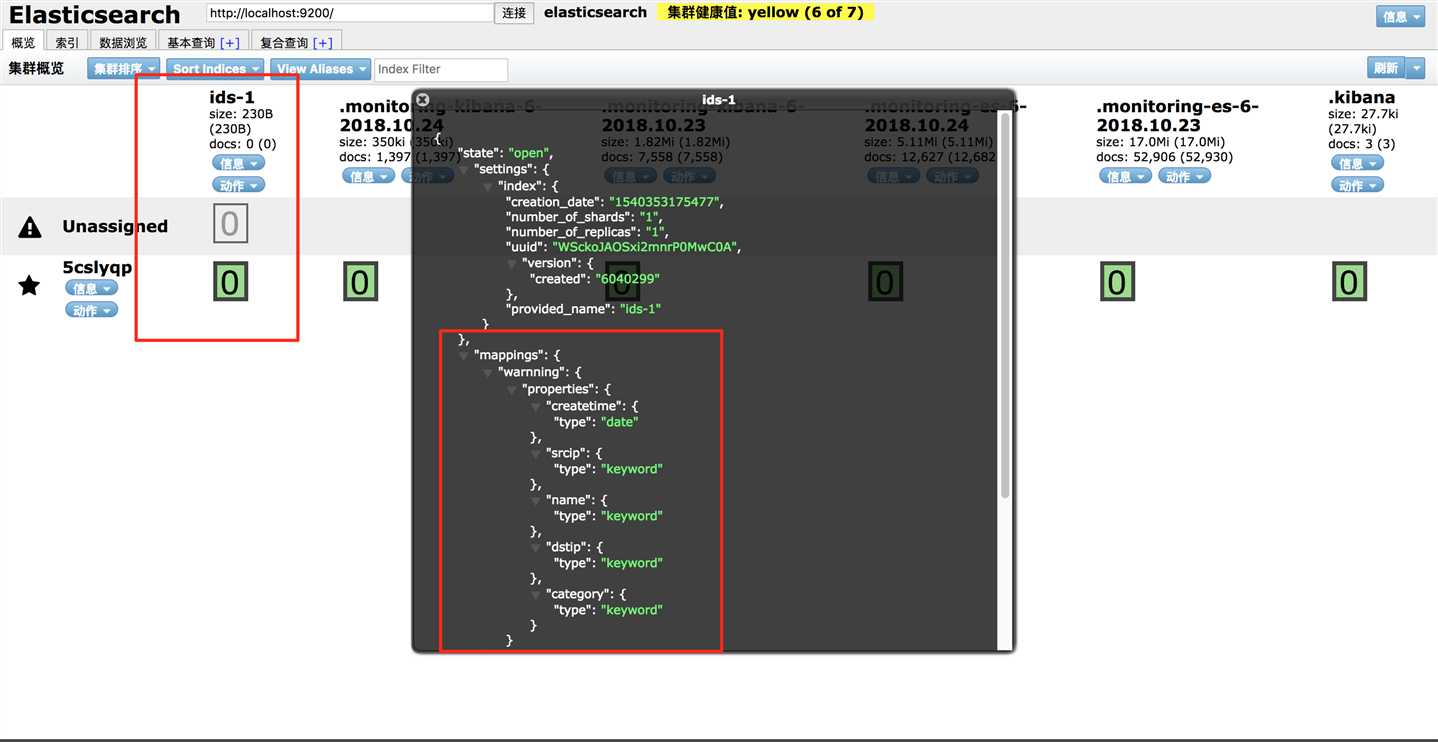Image resolution: width=1438 pixels, height=742 pixels.
Task: Open the Sort Indices dropdown
Action: [216, 69]
